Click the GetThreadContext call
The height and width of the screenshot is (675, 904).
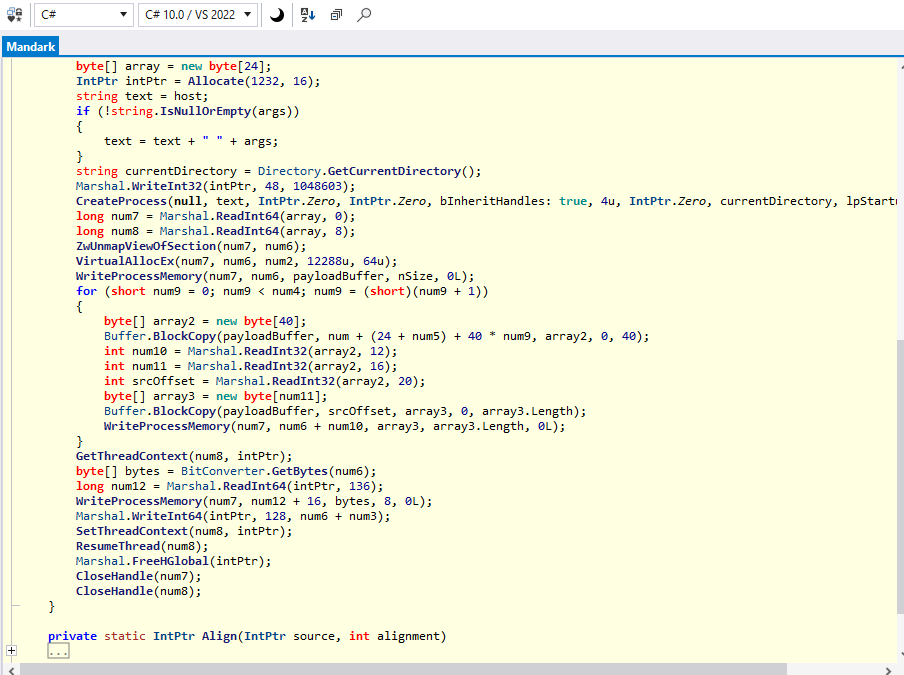(131, 456)
